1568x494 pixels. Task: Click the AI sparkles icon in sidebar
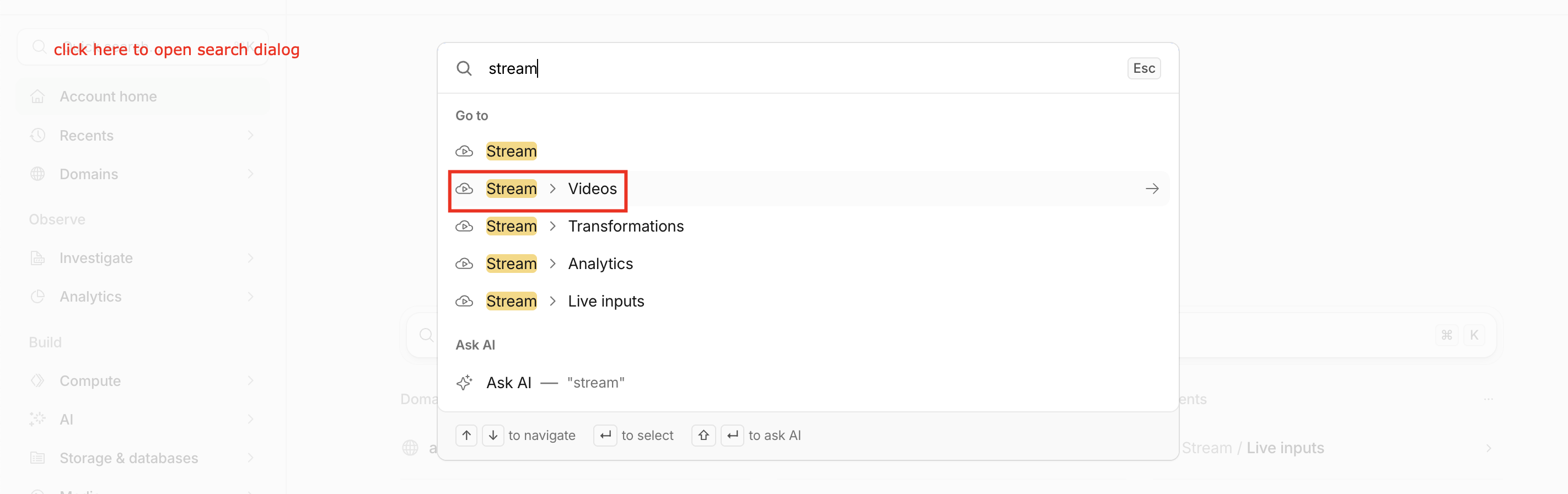pyautogui.click(x=37, y=419)
